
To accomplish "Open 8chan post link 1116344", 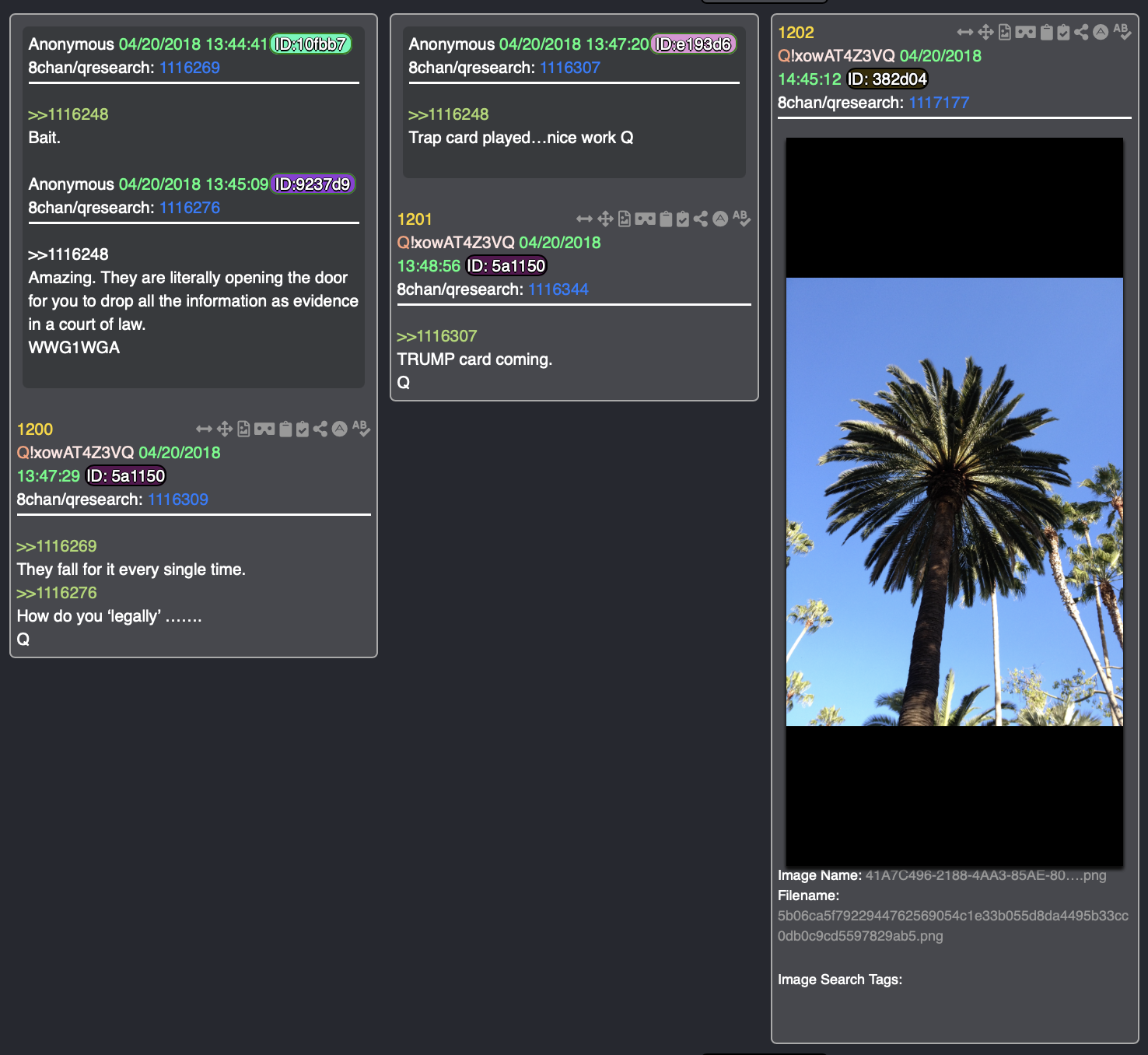I will [x=558, y=289].
